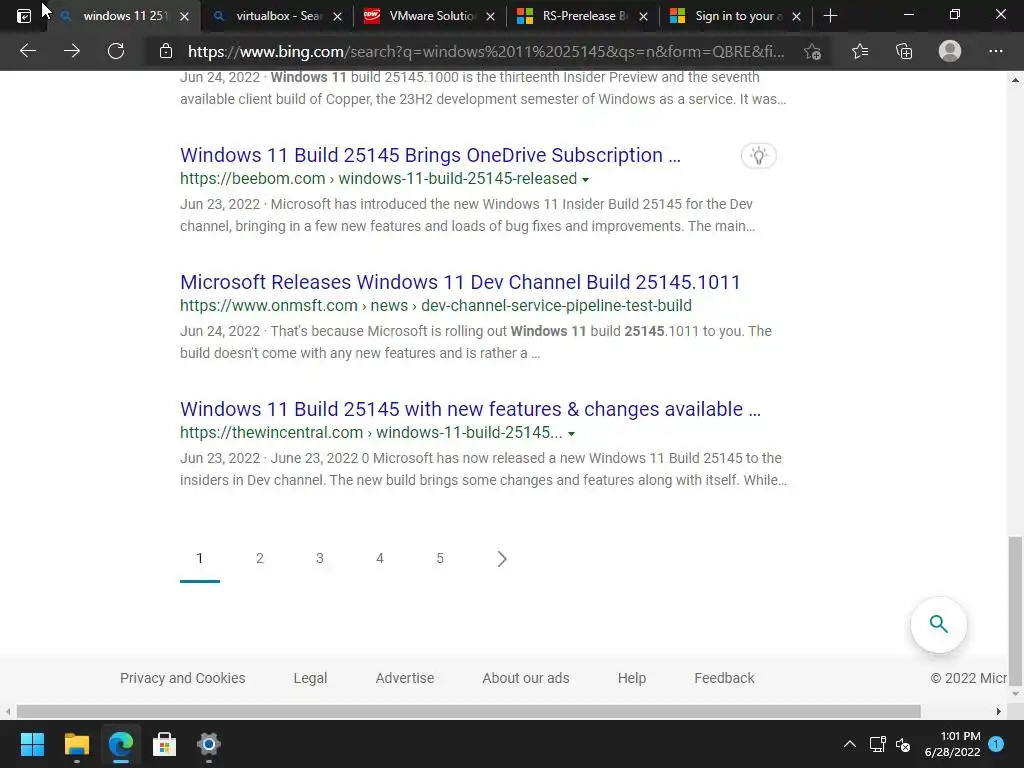Click the scroll up arrow
The image size is (1024, 768).
tap(1015, 80)
